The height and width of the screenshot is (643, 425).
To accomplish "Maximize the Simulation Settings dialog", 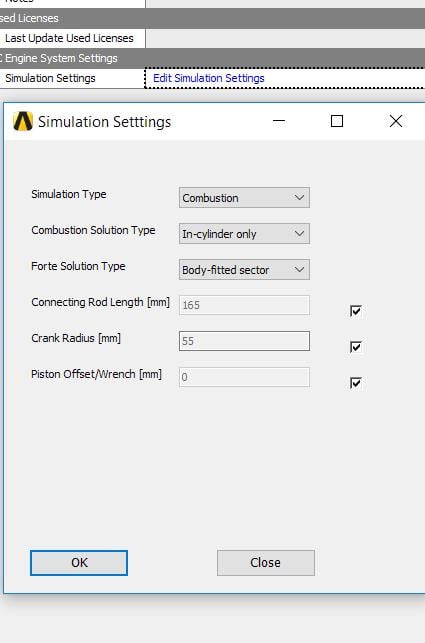I will (x=337, y=121).
